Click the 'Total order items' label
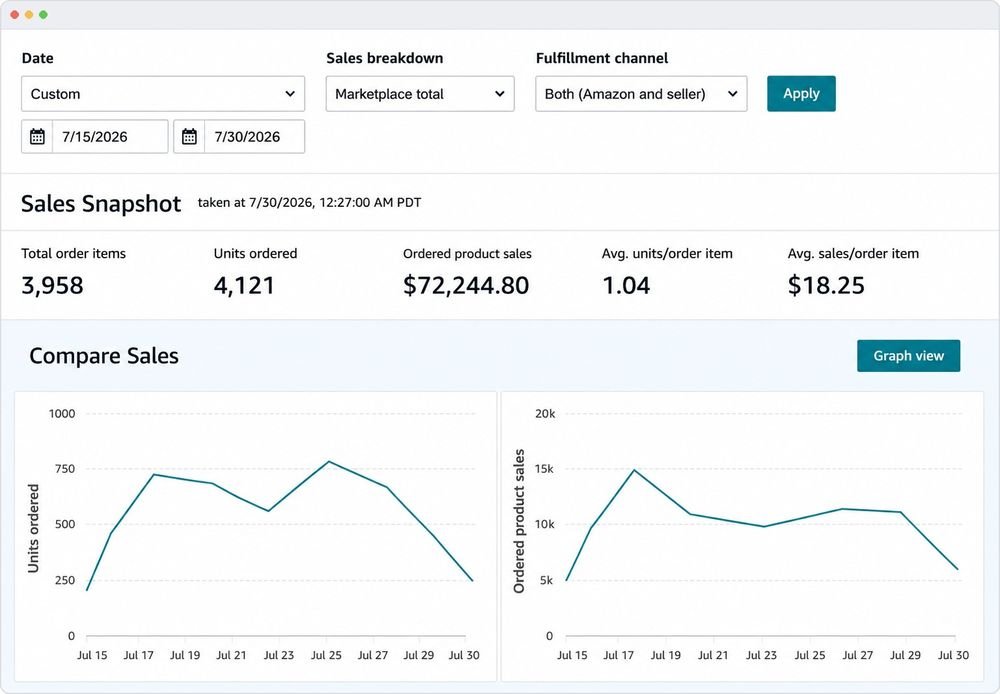This screenshot has height=694, width=1000. tap(73, 253)
